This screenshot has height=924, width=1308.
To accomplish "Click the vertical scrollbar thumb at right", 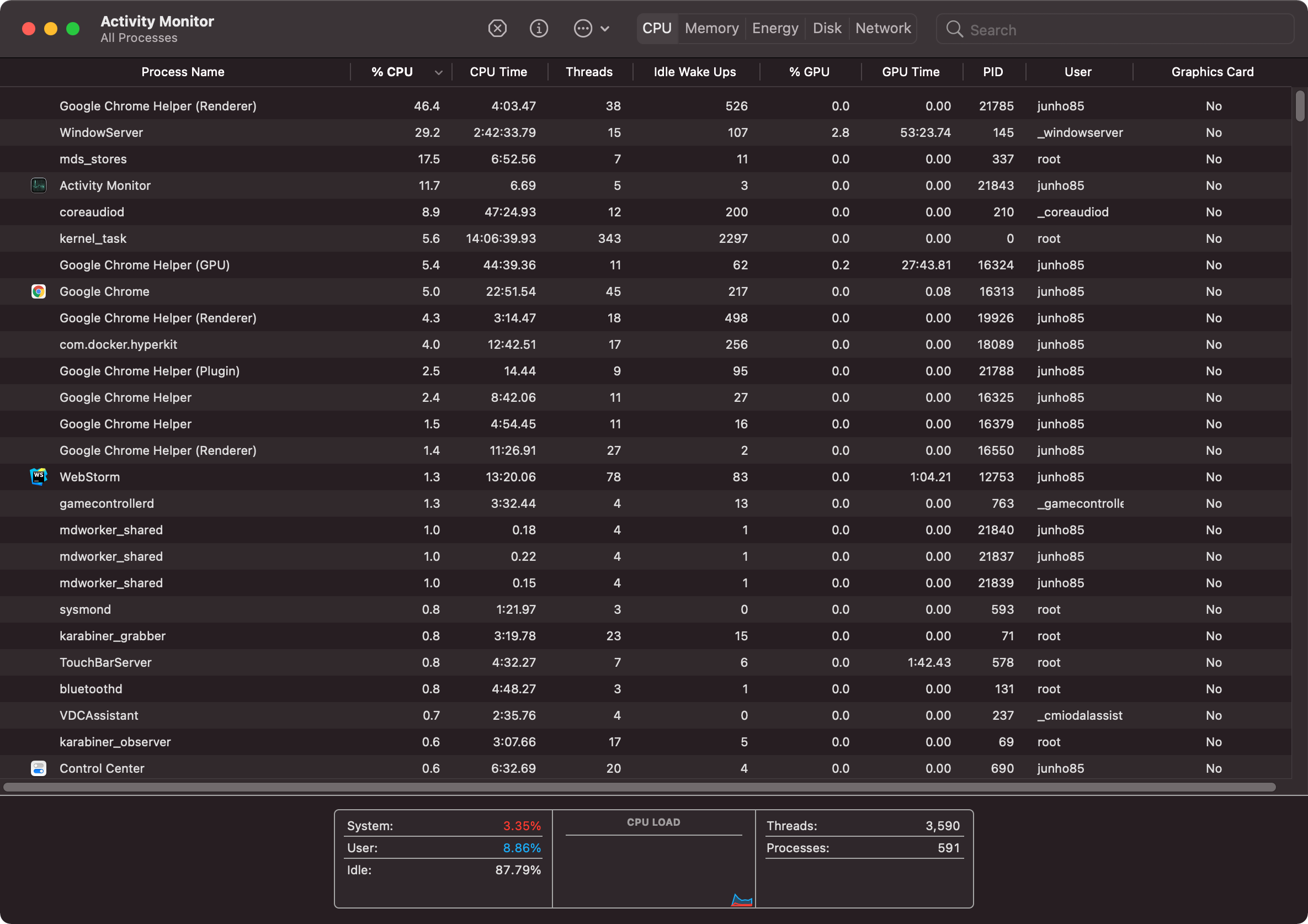I will pos(1300,106).
